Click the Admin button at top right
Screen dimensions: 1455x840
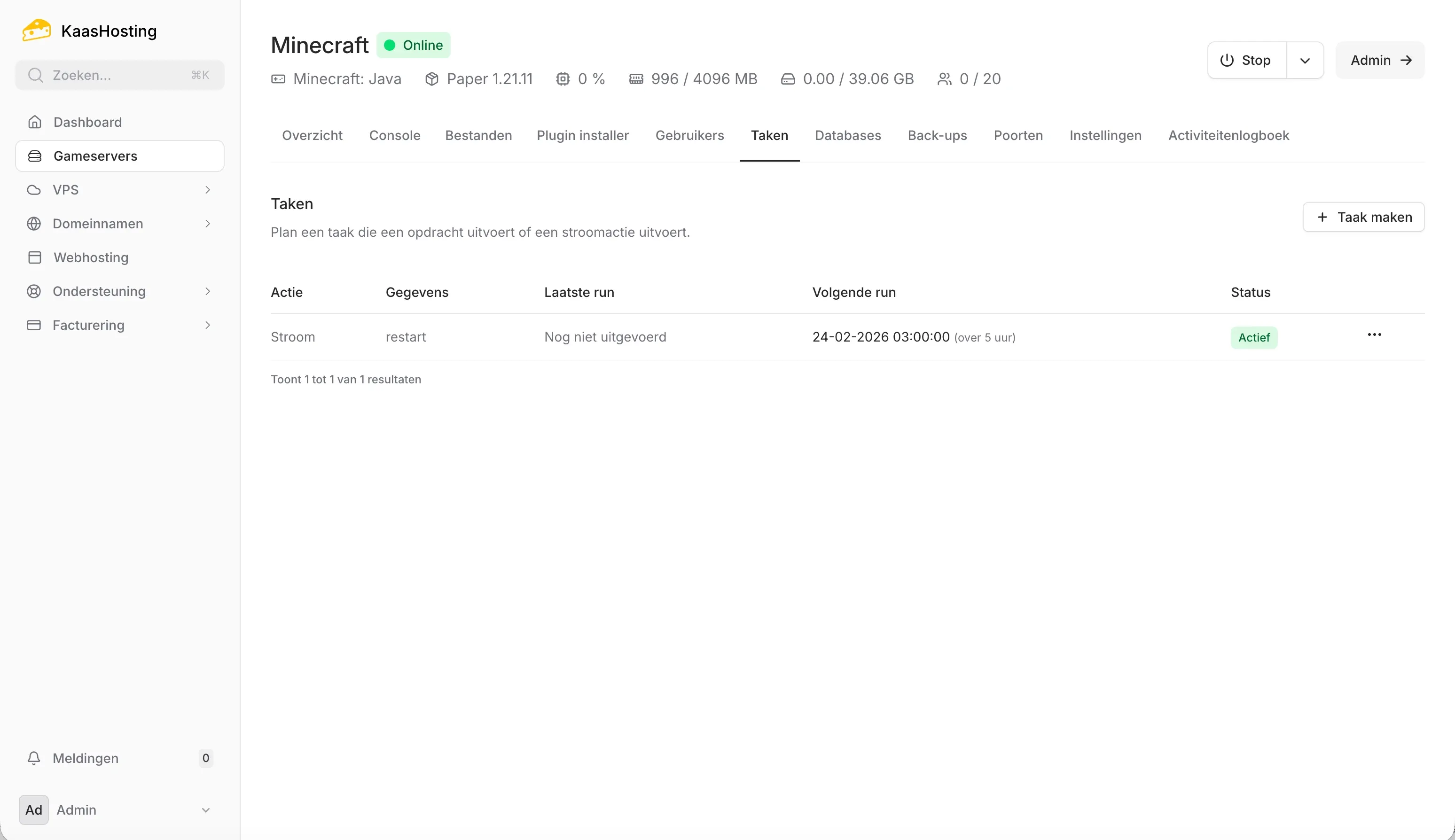(1379, 60)
